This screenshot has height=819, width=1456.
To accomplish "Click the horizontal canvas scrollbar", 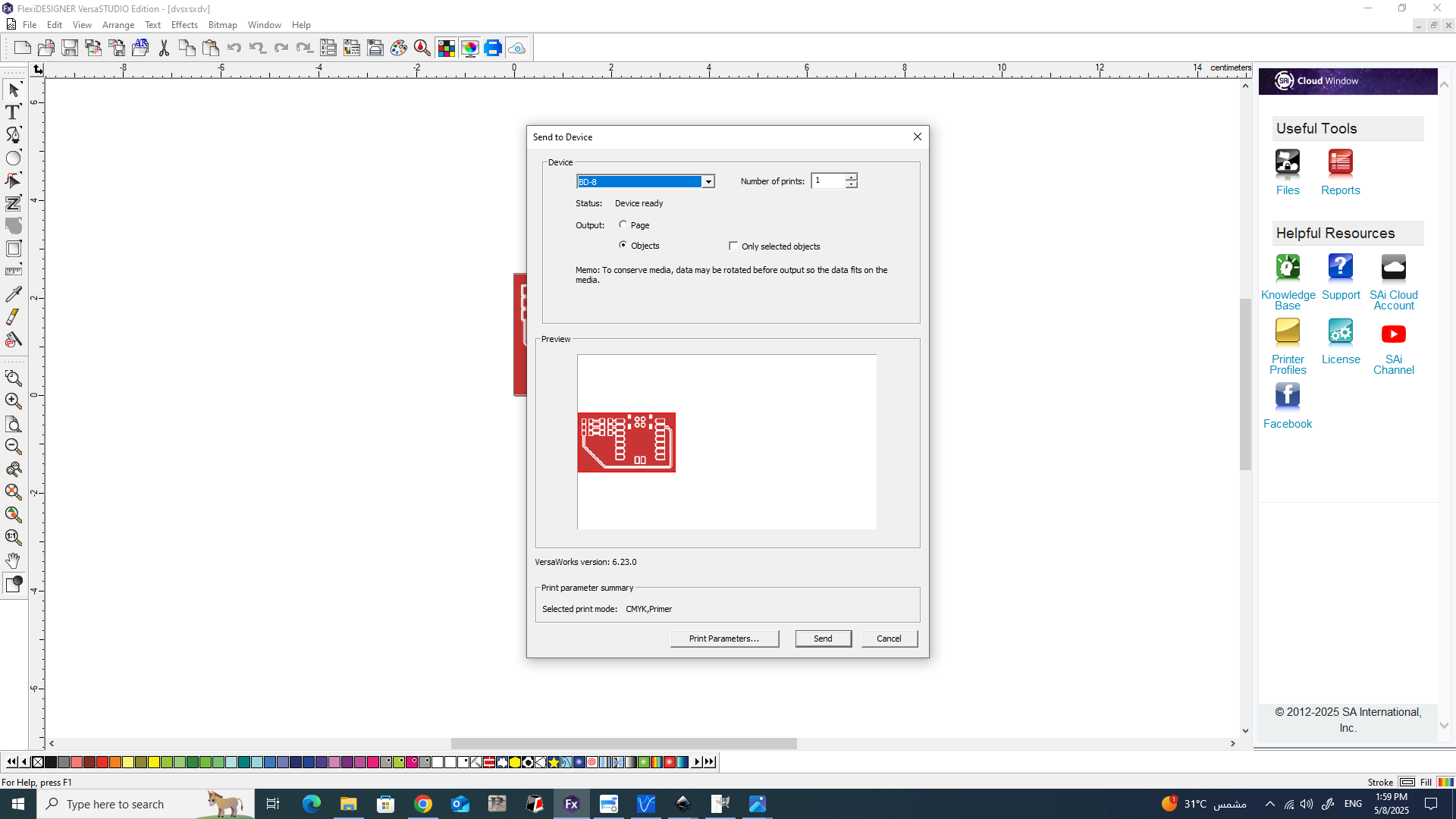I will pos(623,744).
